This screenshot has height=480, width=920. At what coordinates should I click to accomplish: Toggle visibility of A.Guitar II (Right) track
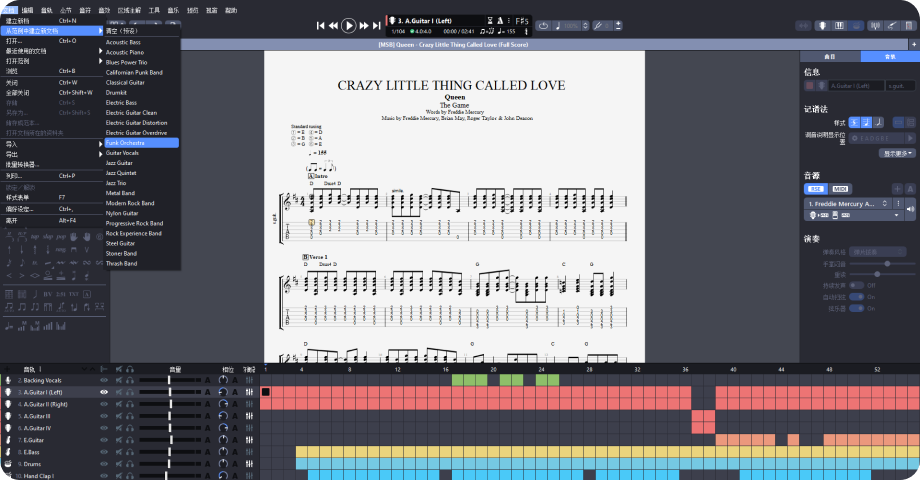104,405
